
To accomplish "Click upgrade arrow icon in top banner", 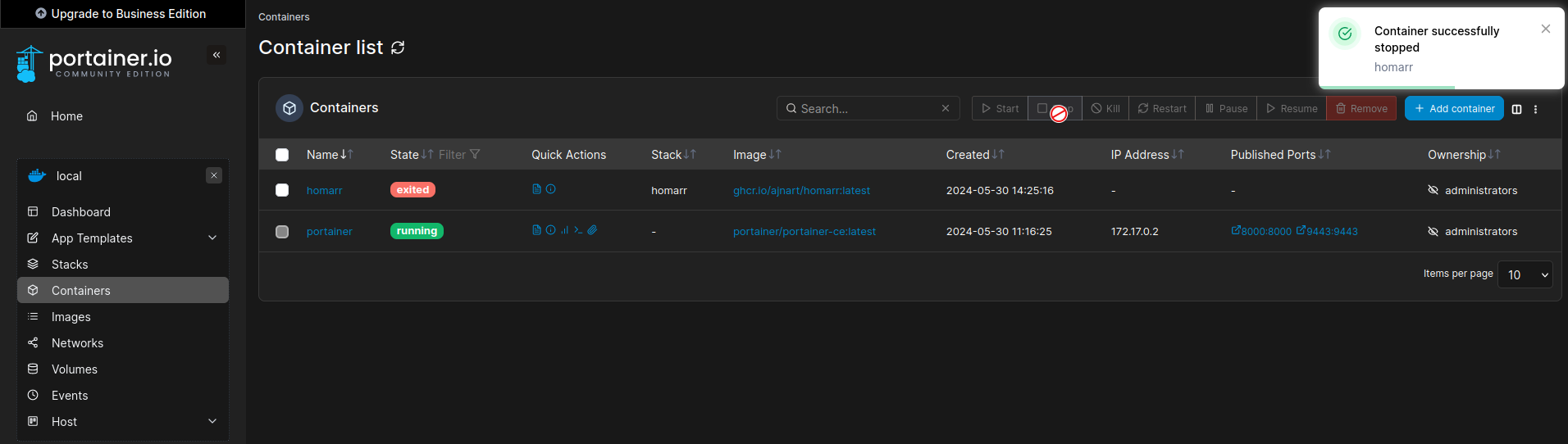I will tap(41, 14).
